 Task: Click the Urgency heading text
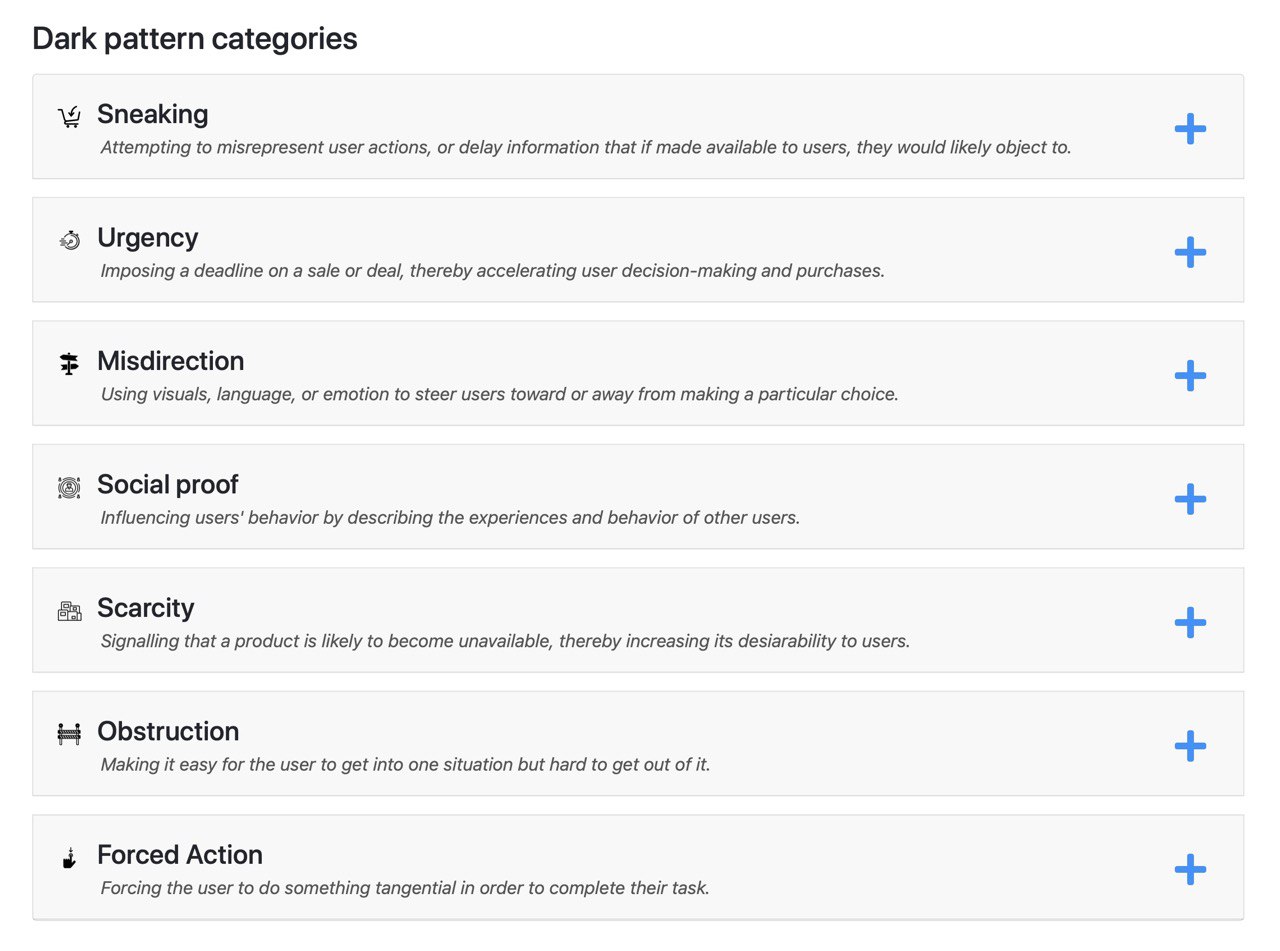coord(148,238)
